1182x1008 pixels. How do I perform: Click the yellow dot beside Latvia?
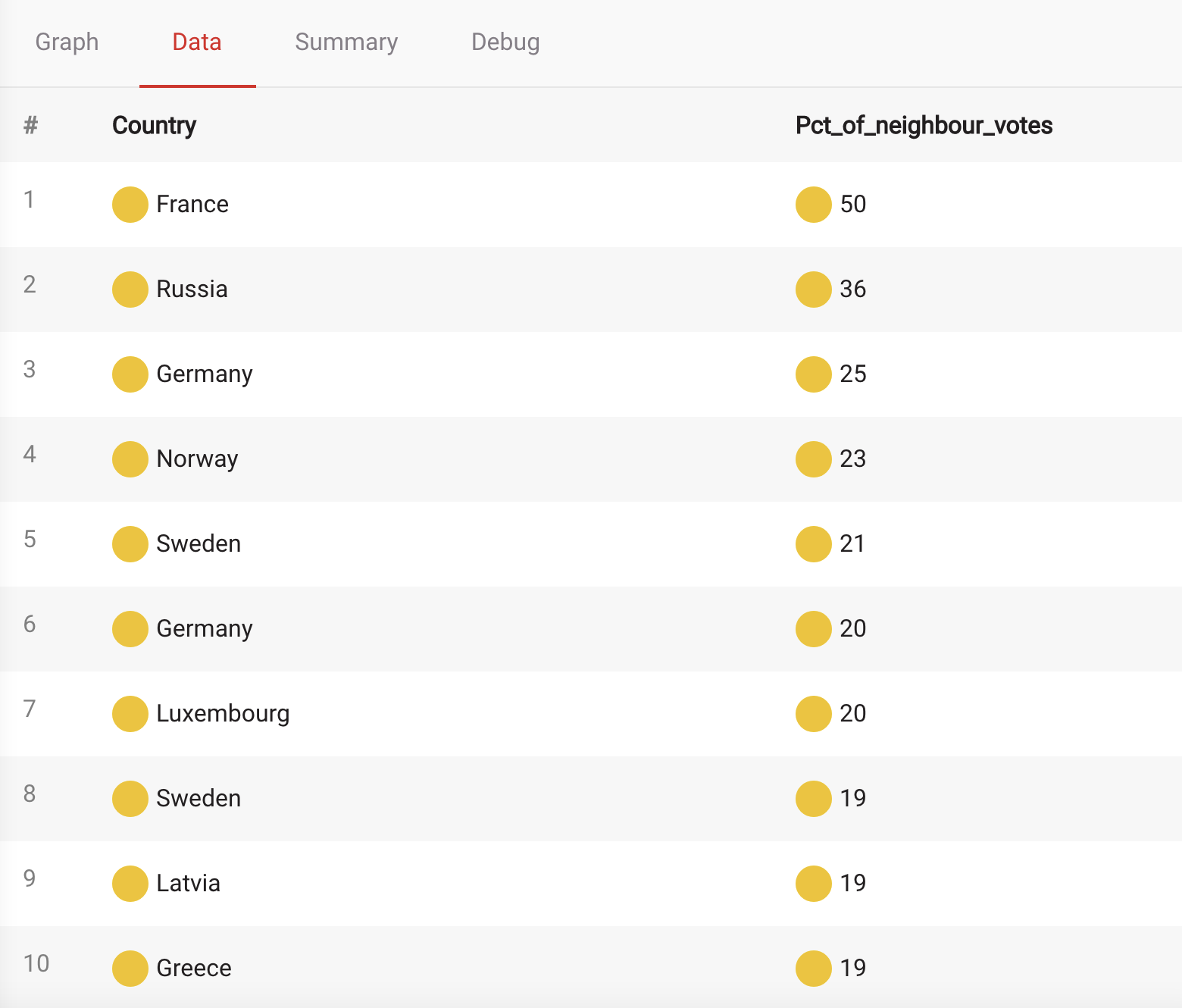pos(130,884)
